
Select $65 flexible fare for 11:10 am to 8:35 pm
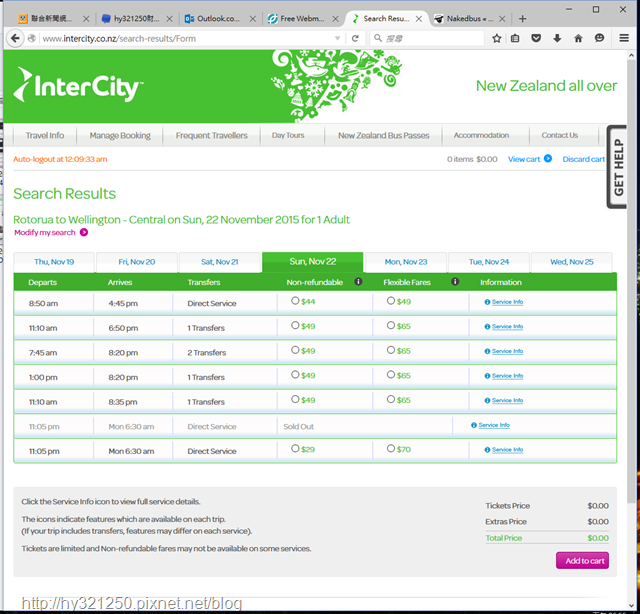(391, 399)
